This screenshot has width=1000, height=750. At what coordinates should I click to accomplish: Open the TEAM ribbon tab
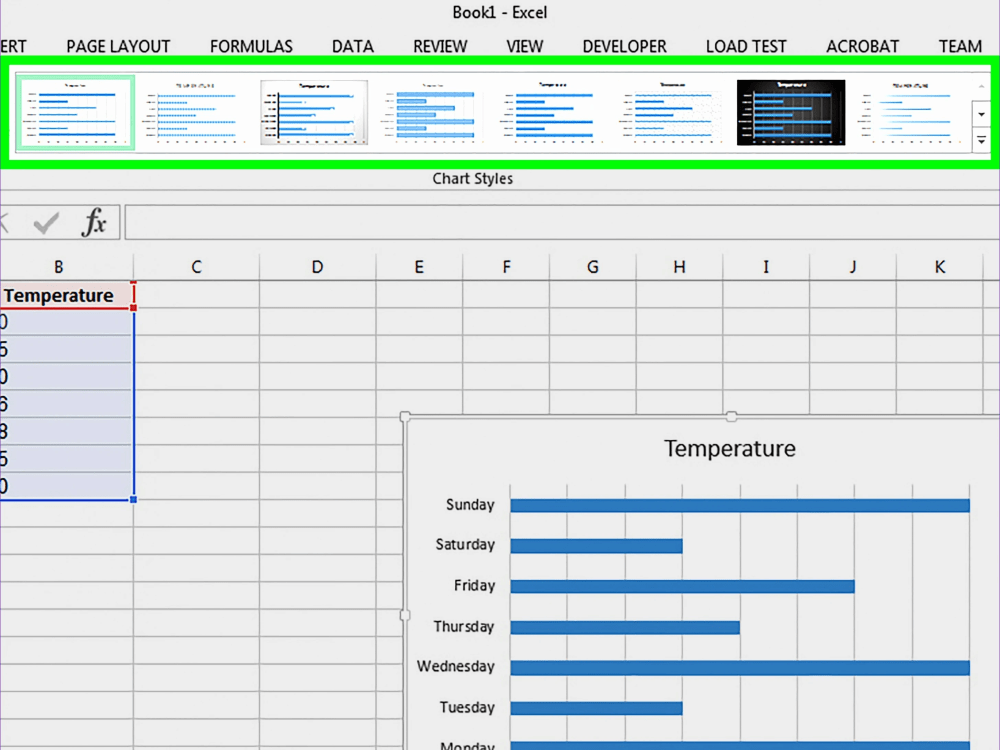pyautogui.click(x=960, y=47)
